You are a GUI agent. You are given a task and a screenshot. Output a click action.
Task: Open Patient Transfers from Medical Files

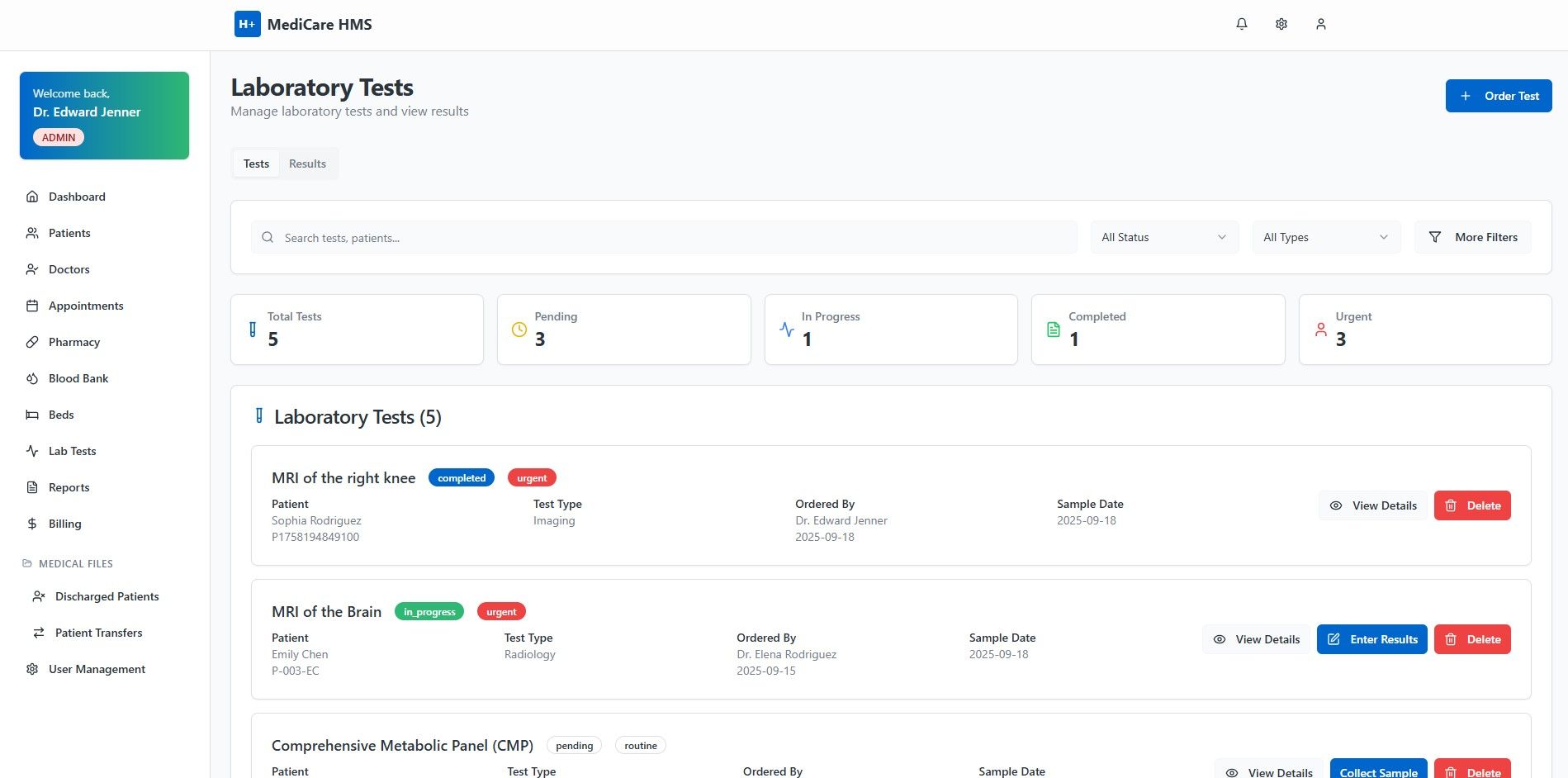coord(97,633)
